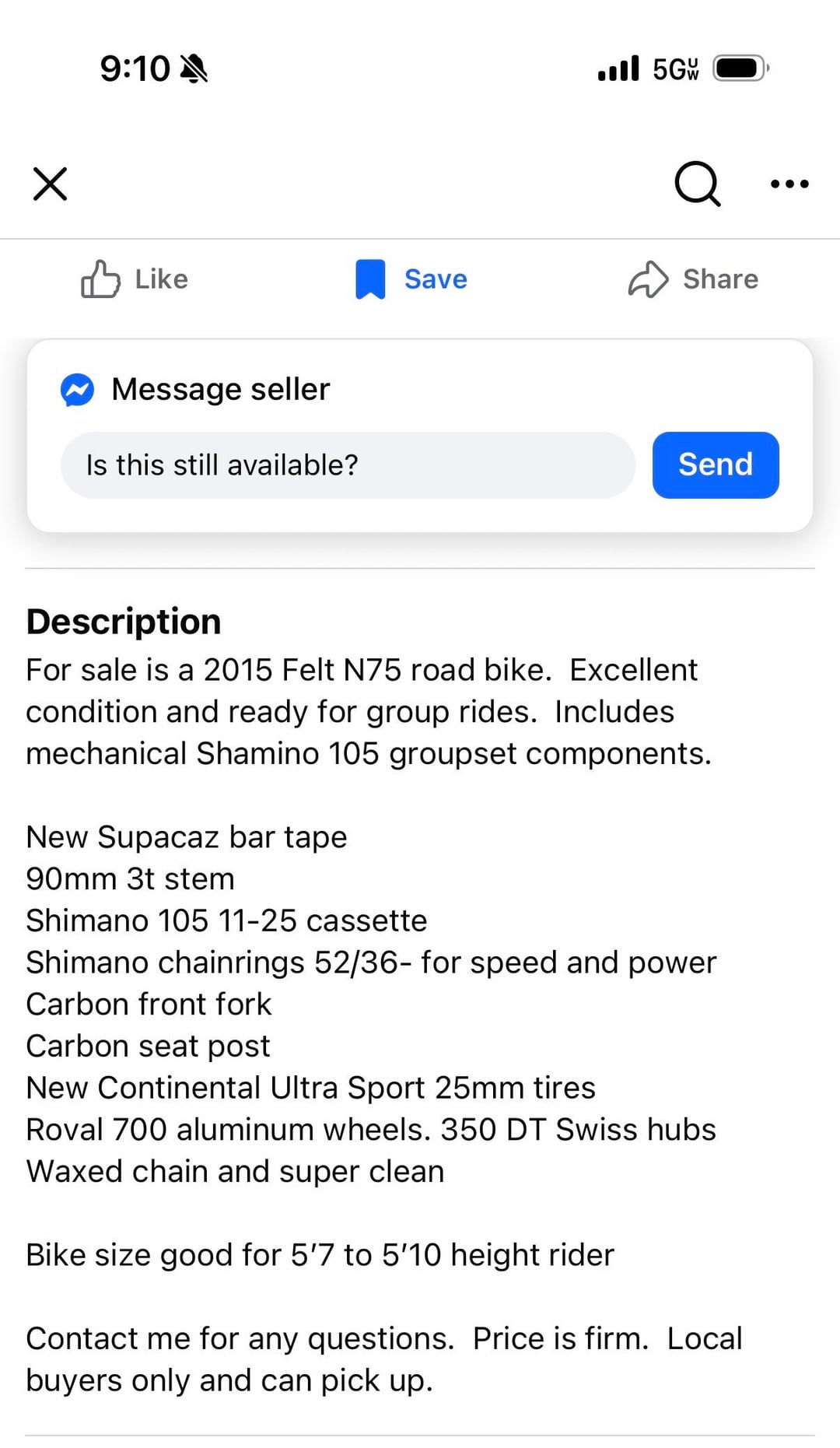Open the three-dot more options menu
This screenshot has height=1448, width=840.
point(789,184)
